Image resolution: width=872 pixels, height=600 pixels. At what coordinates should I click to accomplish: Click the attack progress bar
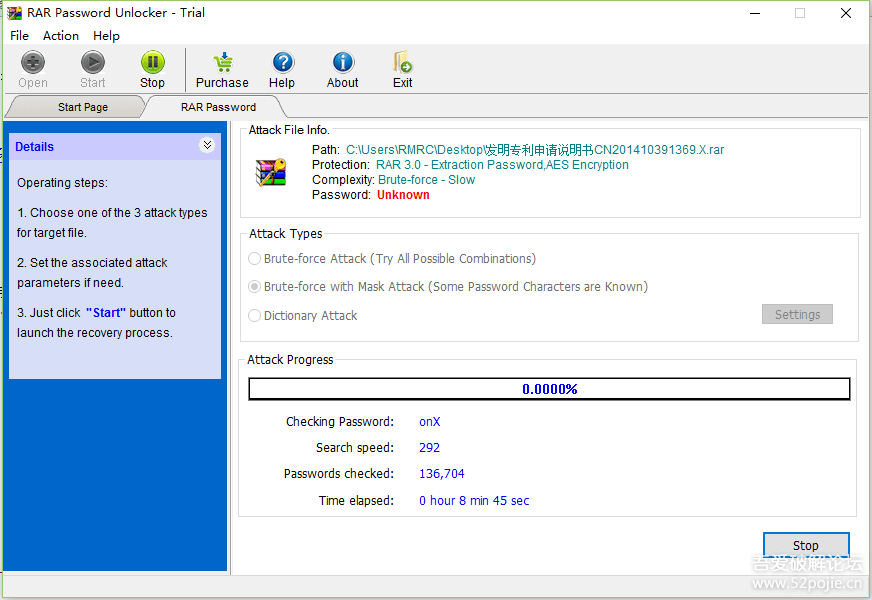(549, 389)
